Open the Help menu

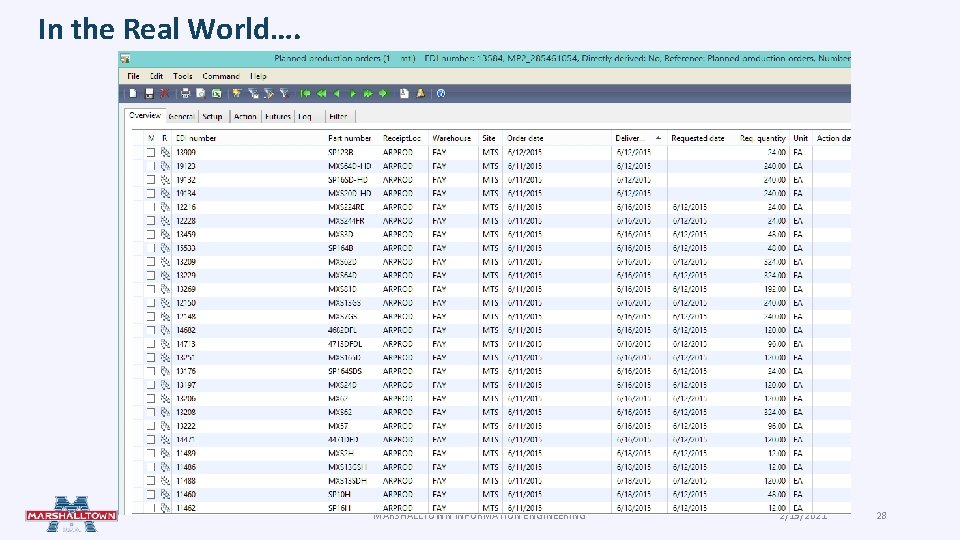[258, 77]
